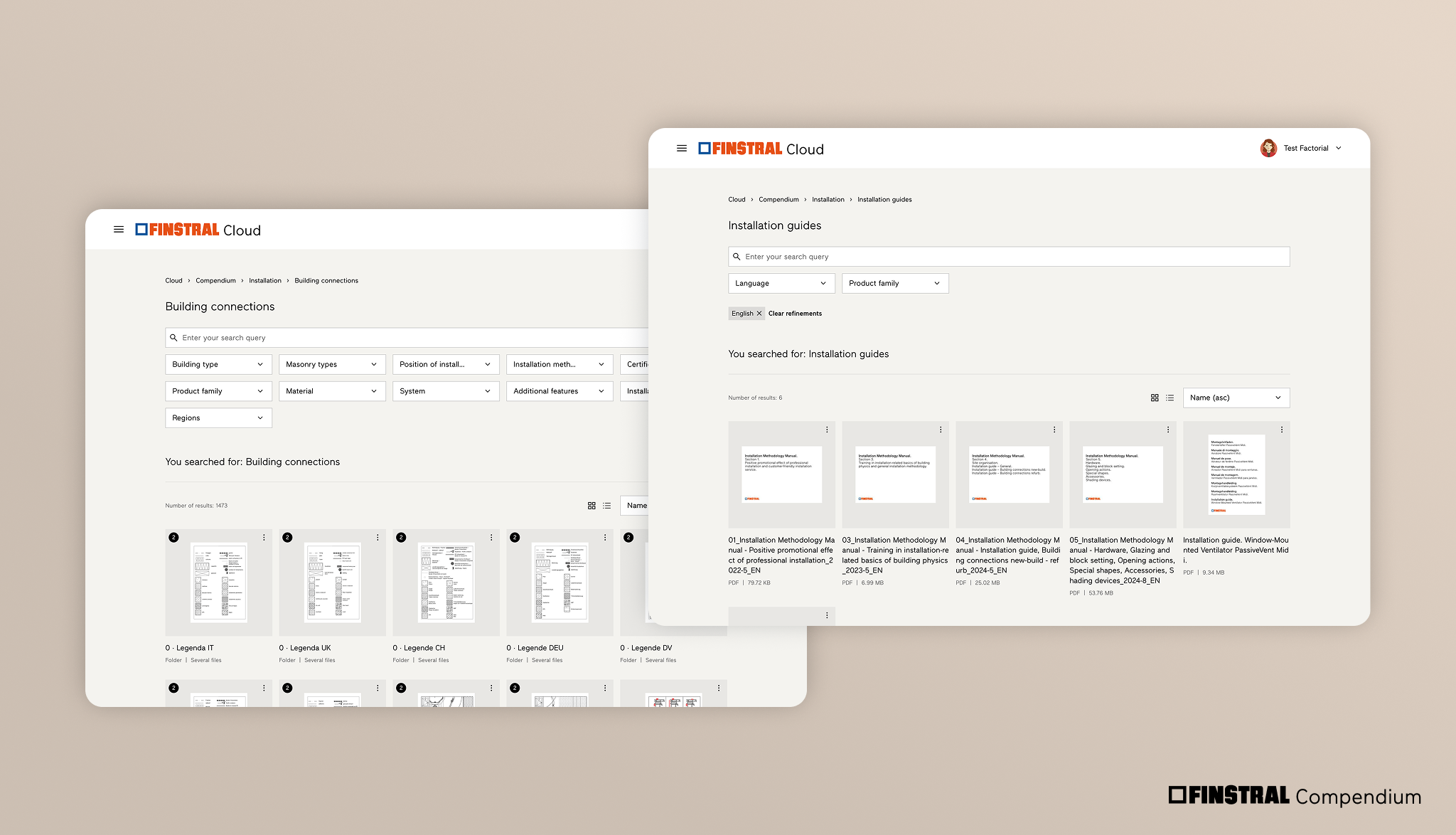This screenshot has height=835, width=1456.
Task: Open the Legende DEU folder thumbnail
Action: (x=560, y=583)
